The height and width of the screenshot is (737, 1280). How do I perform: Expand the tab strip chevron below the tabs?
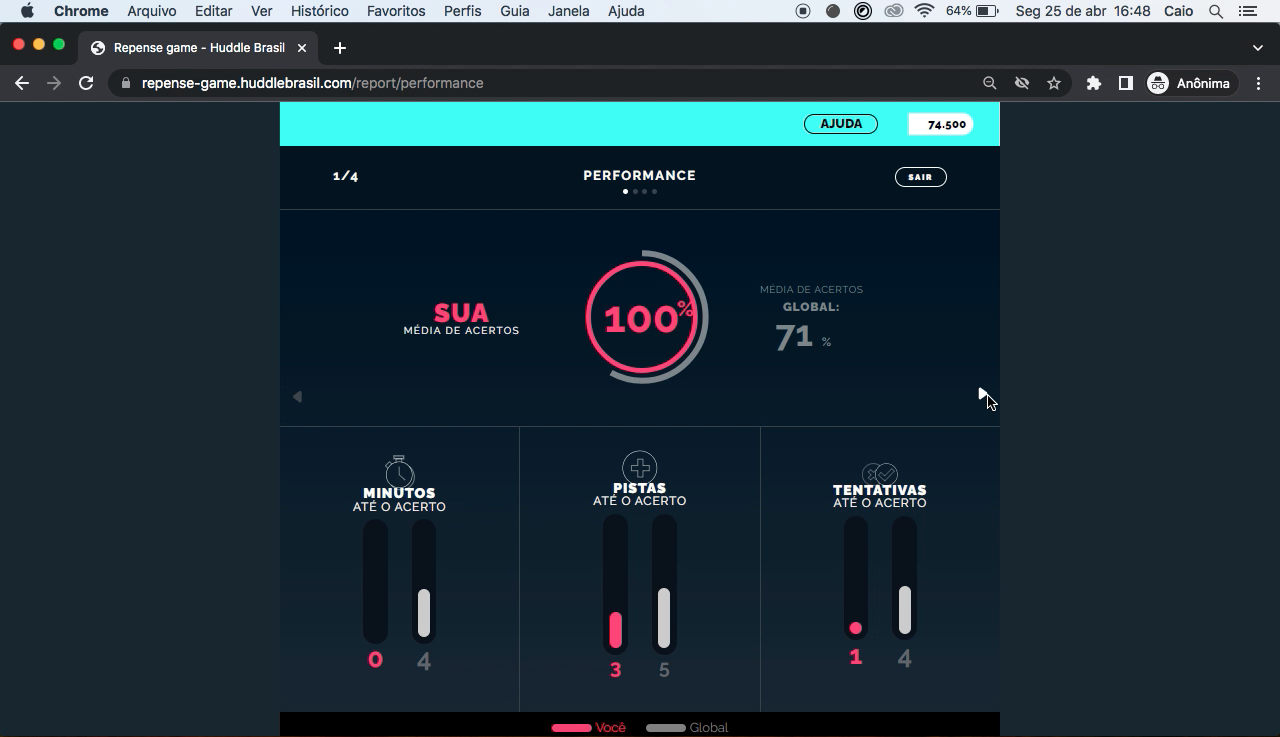(1257, 47)
